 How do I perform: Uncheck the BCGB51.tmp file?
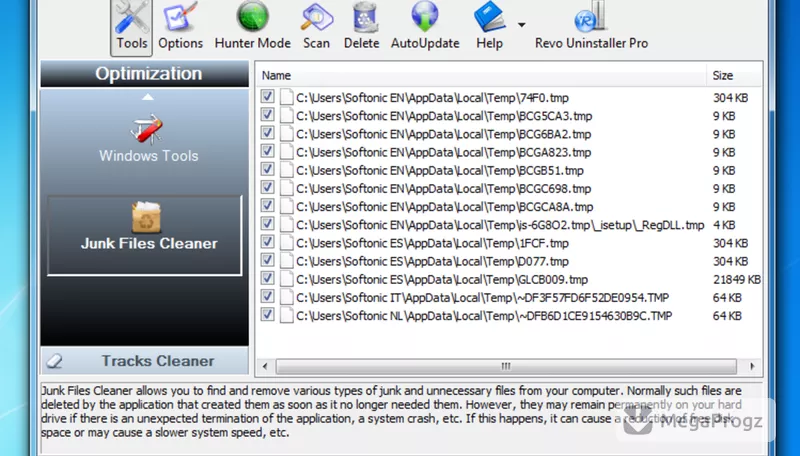point(267,169)
